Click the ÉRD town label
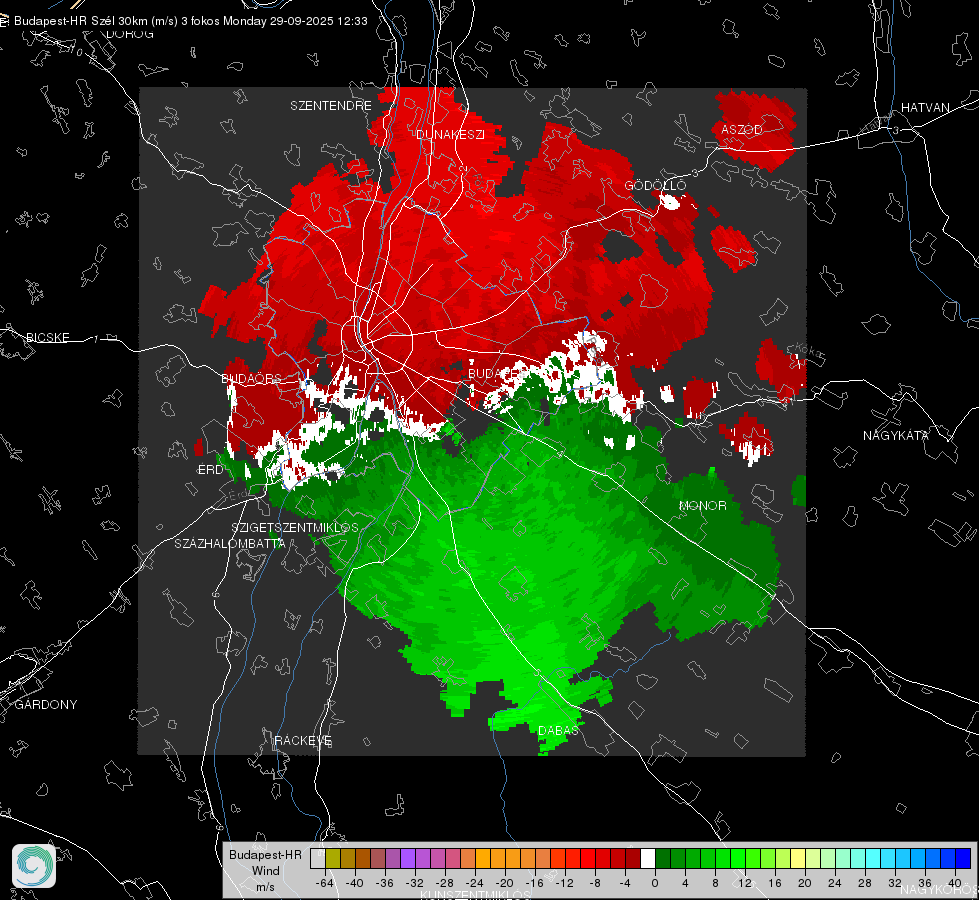Viewport: 979px width, 900px height. point(210,470)
